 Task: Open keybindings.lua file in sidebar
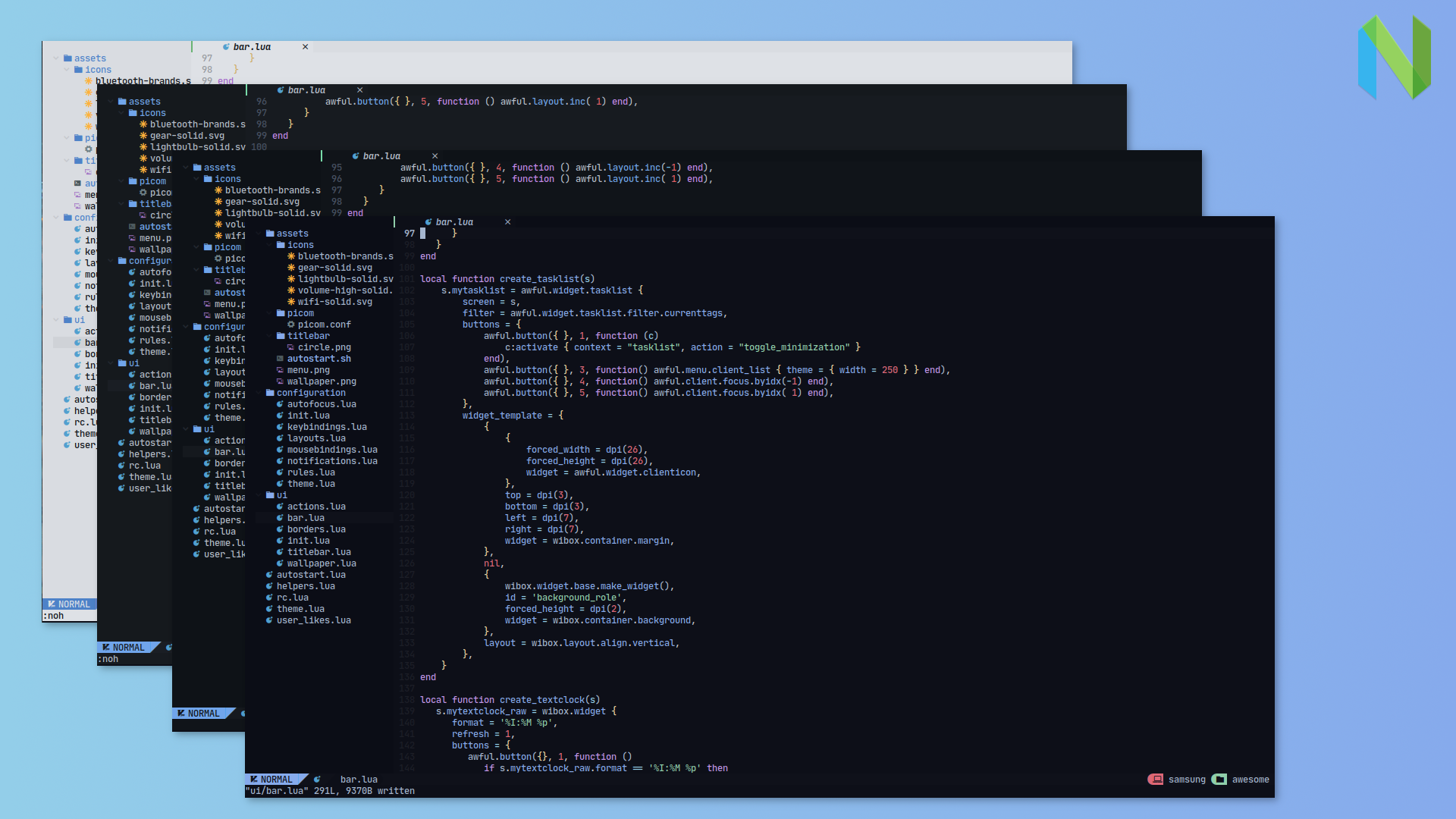(x=326, y=427)
